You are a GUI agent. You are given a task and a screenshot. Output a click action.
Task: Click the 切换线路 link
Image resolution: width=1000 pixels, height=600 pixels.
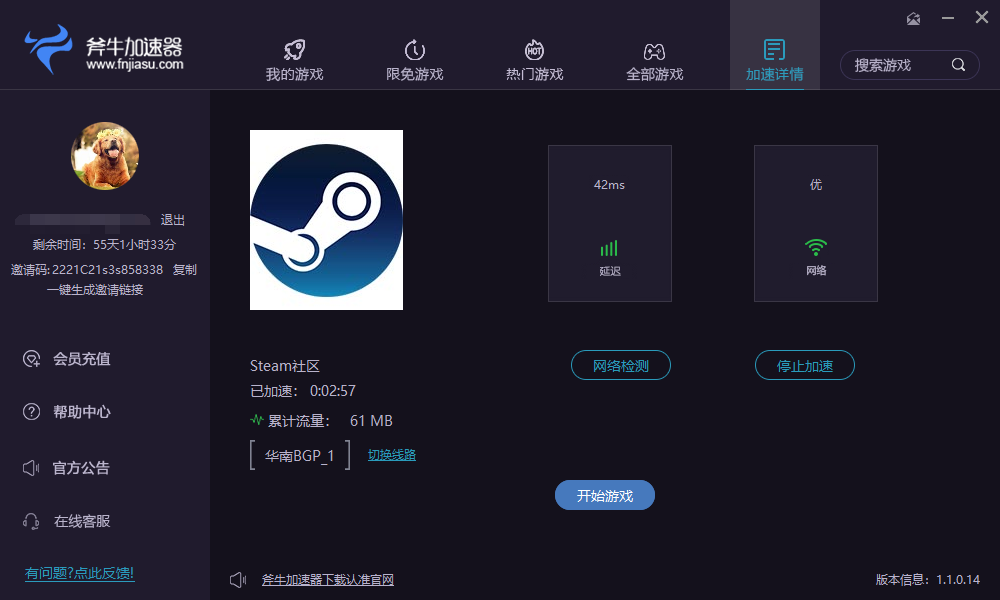pyautogui.click(x=392, y=455)
